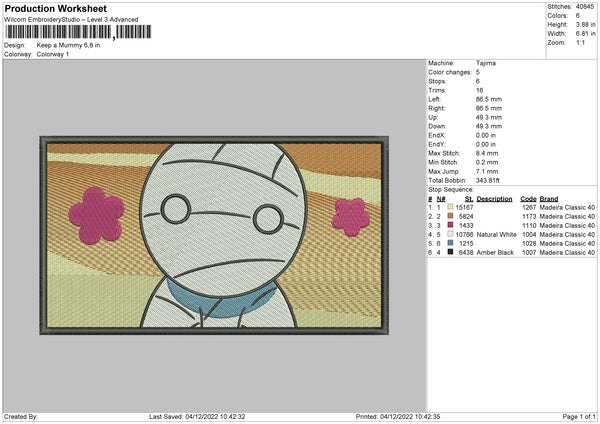This screenshot has height=424, width=600.
Task: Click the 'EndX:' label
Action: click(x=437, y=135)
